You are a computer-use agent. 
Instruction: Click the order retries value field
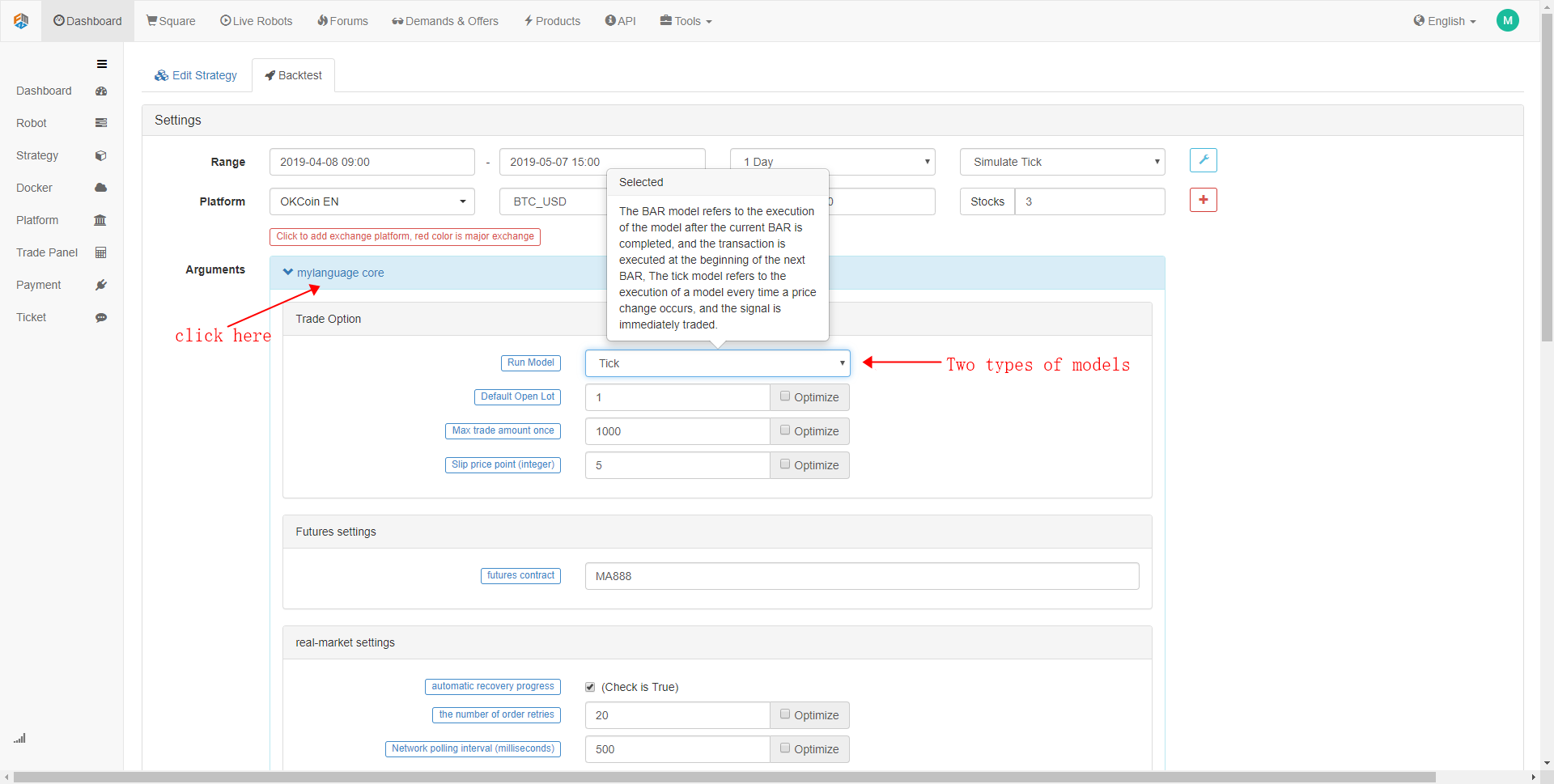click(x=677, y=715)
